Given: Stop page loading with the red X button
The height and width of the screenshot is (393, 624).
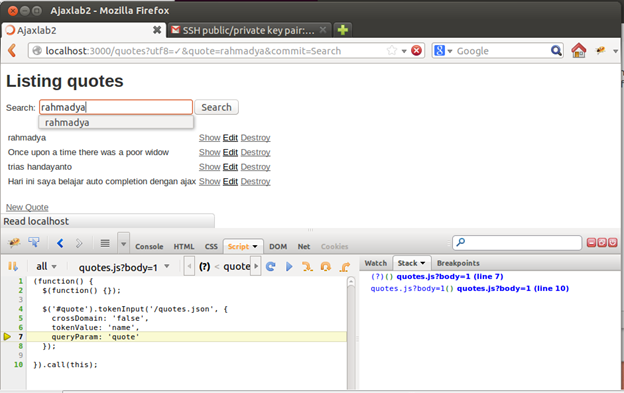Looking at the screenshot, I should click(x=416, y=51).
